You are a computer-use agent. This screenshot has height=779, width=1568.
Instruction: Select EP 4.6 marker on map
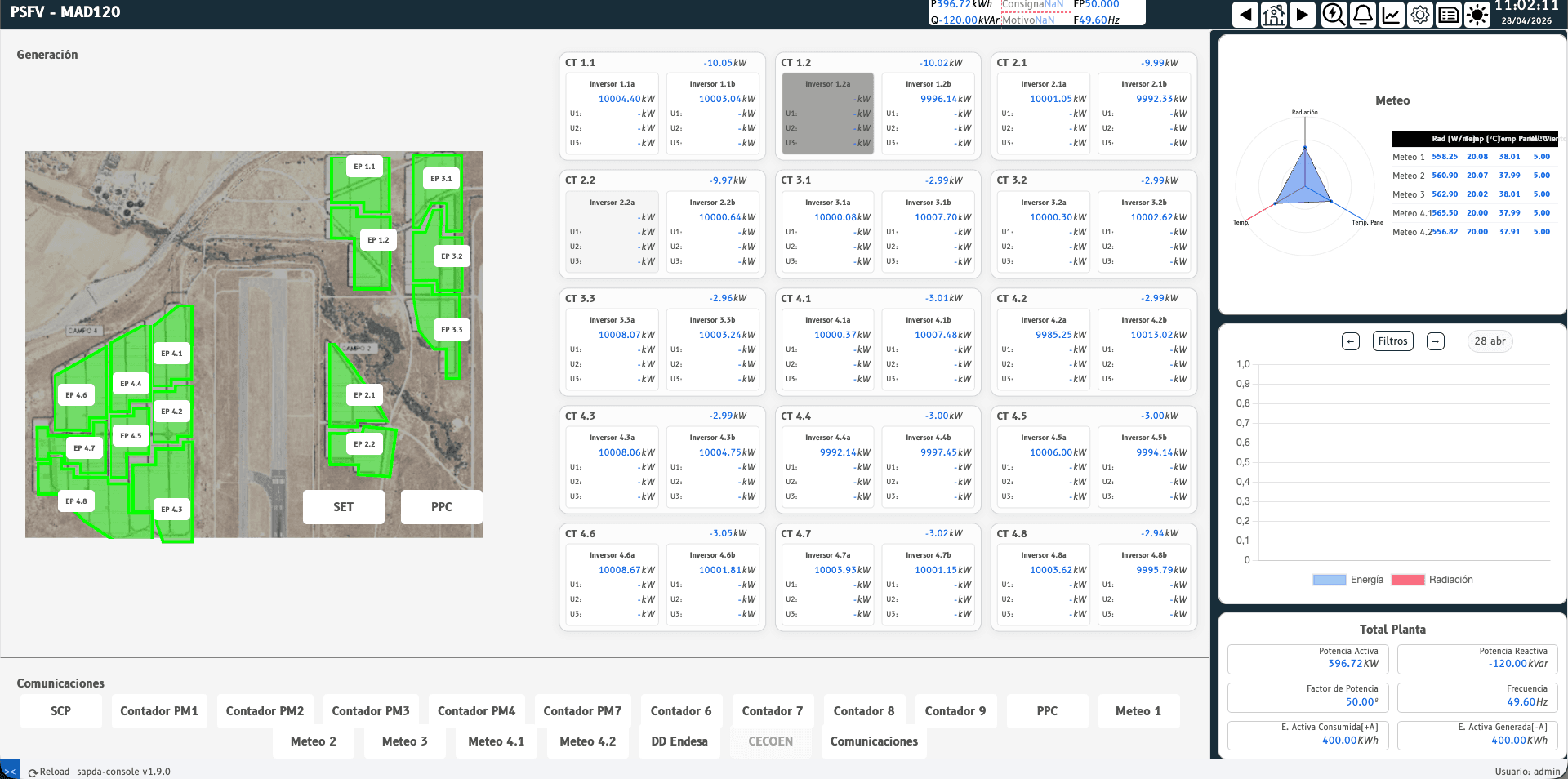(x=76, y=395)
